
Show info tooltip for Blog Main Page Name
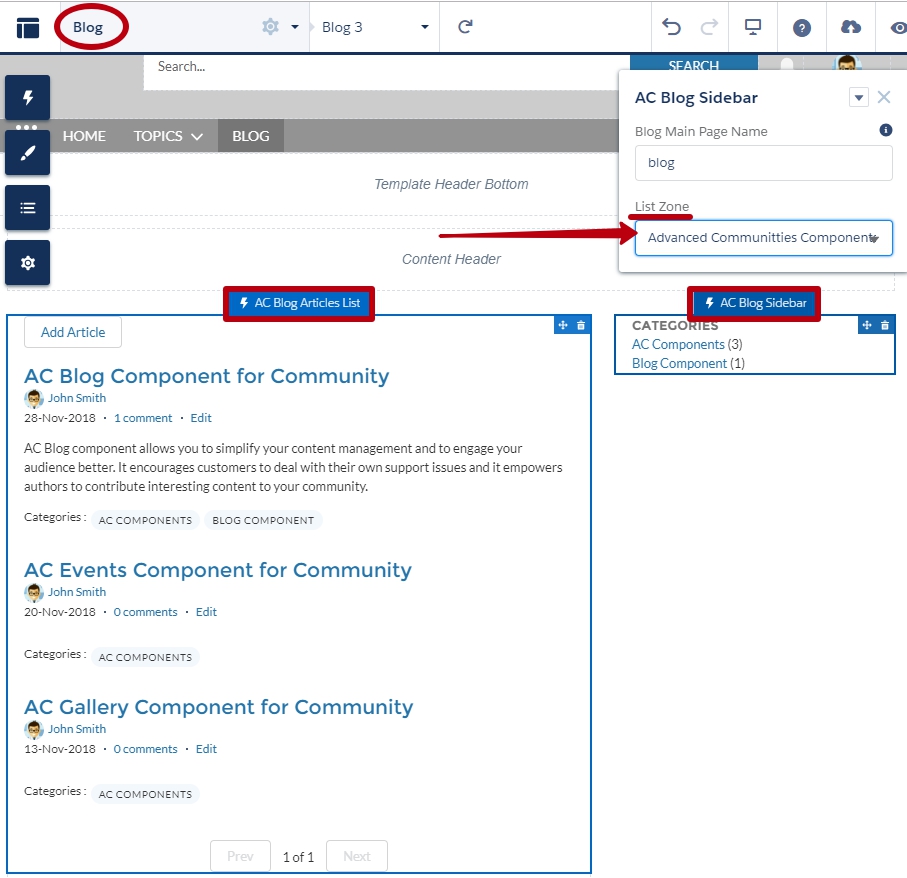886,130
